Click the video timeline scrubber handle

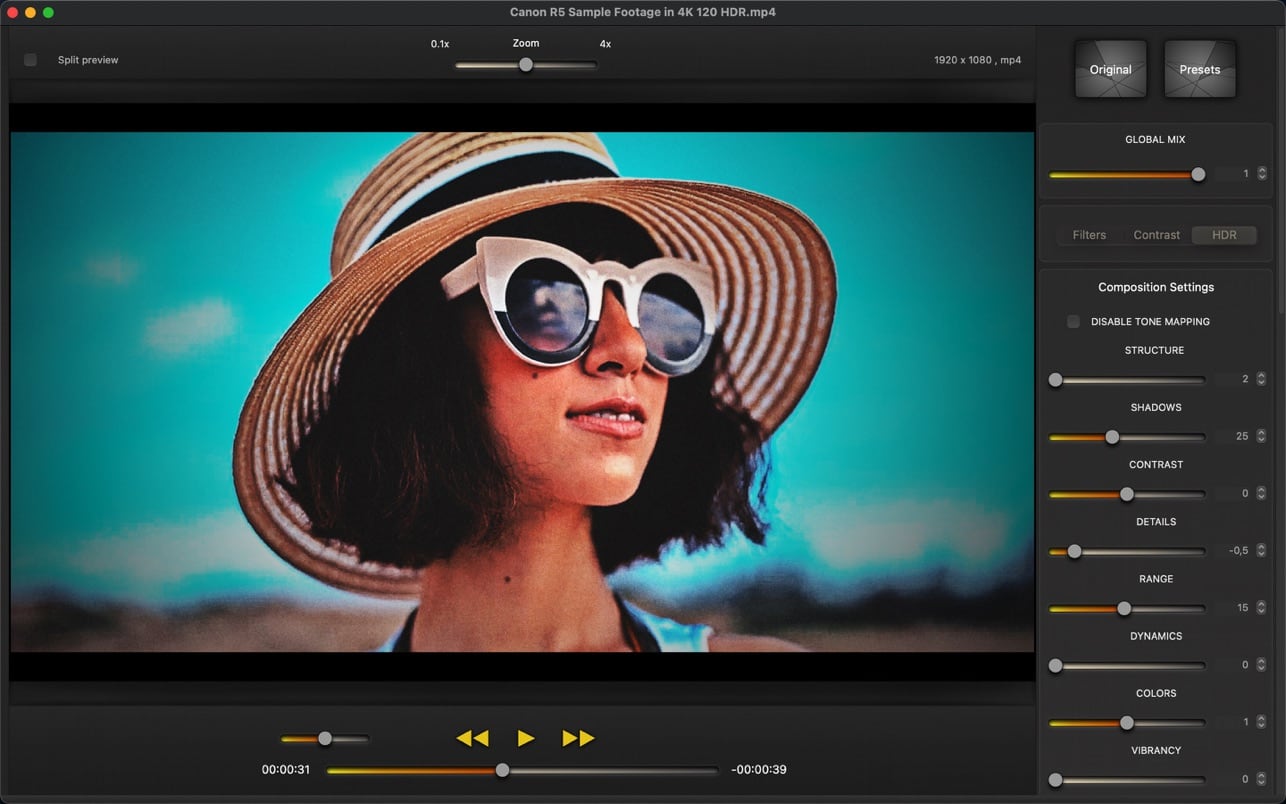click(503, 770)
